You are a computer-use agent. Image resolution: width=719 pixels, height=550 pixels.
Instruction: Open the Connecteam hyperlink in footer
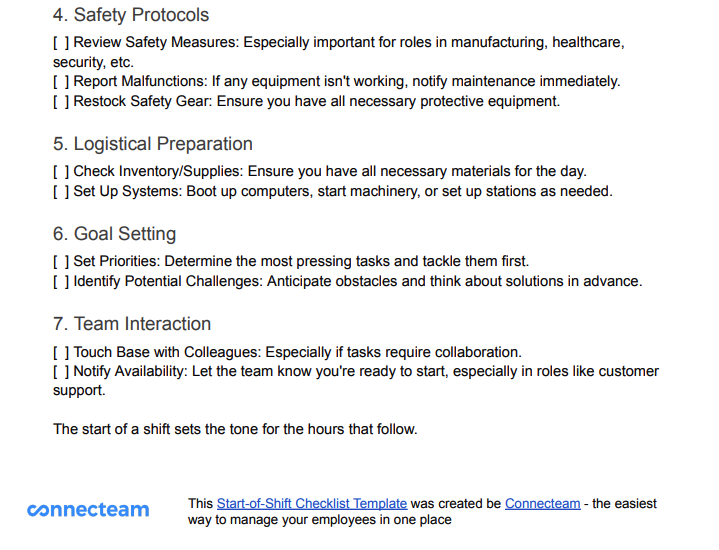coord(542,504)
